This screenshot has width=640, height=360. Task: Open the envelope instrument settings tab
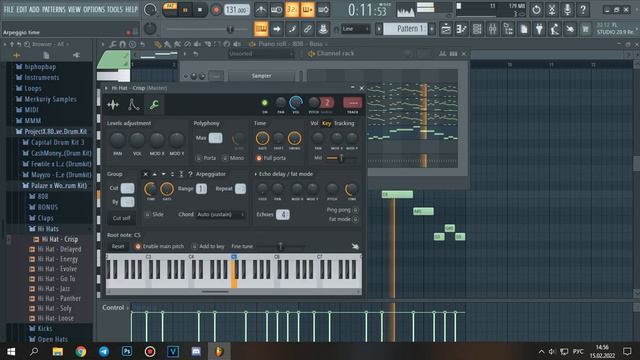133,104
